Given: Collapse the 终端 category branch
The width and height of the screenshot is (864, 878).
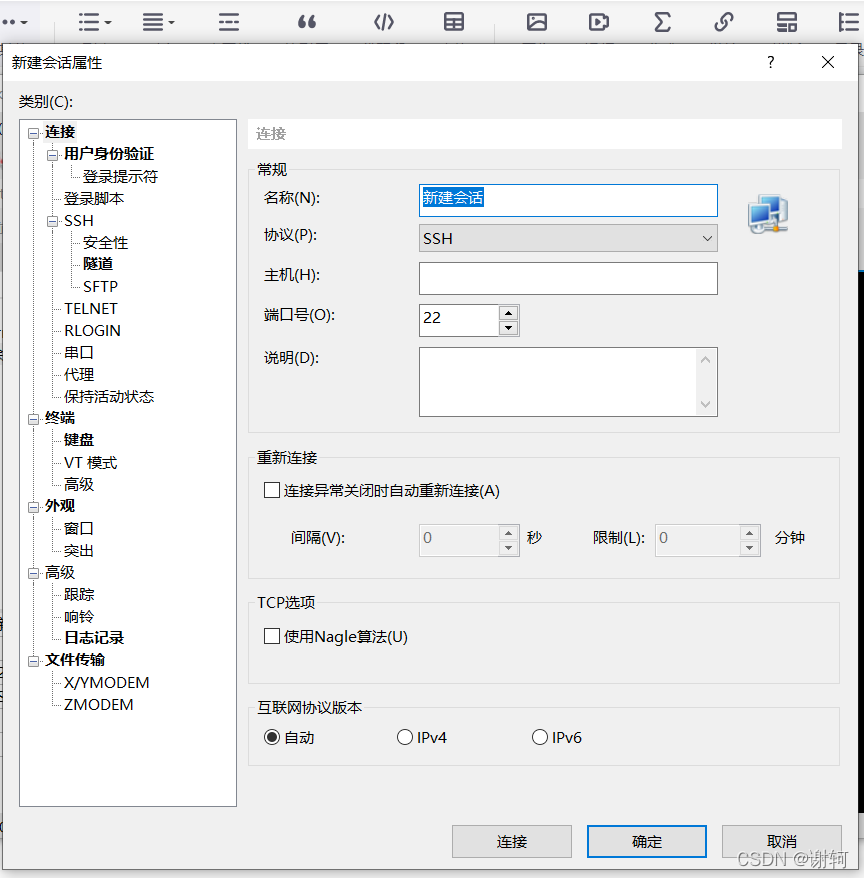Looking at the screenshot, I should [x=33, y=417].
